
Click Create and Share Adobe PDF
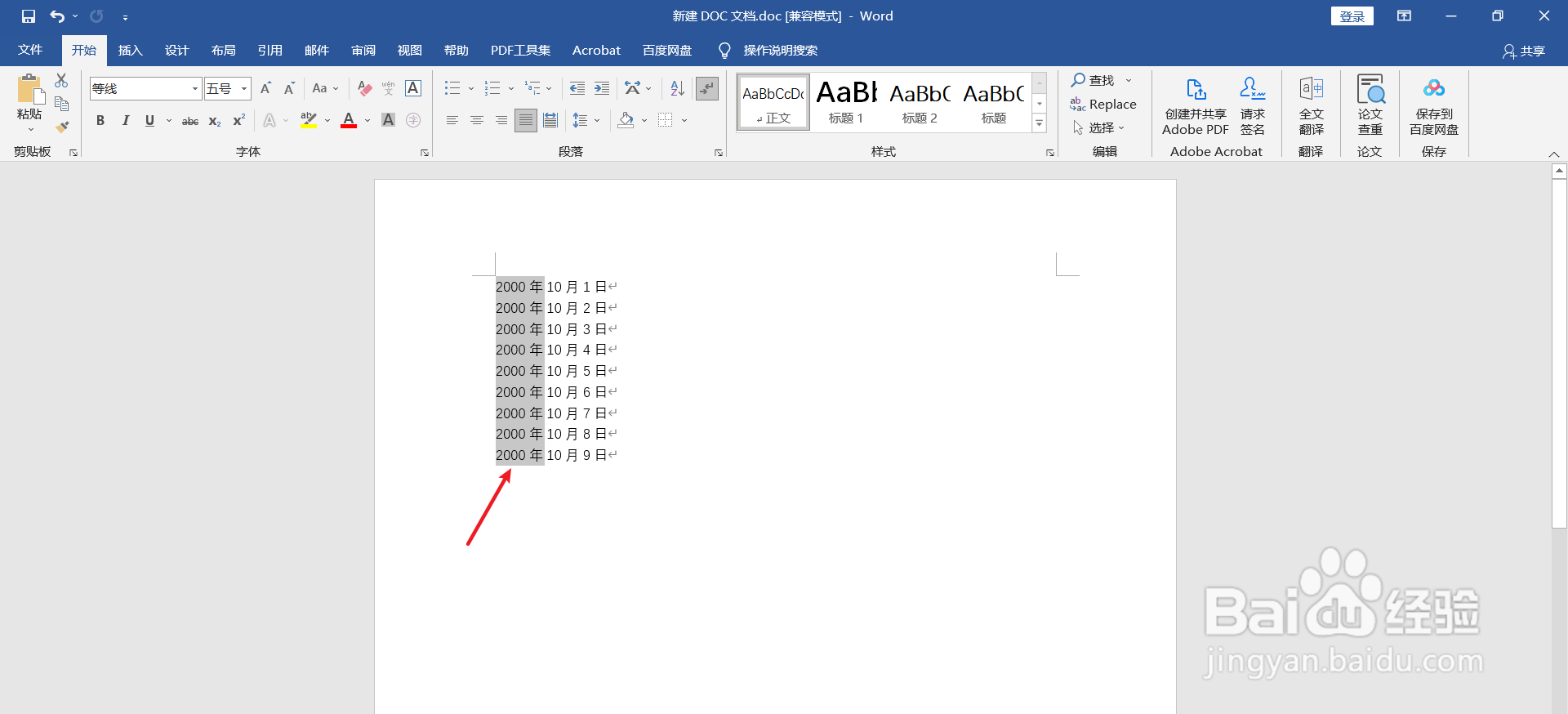1196,106
